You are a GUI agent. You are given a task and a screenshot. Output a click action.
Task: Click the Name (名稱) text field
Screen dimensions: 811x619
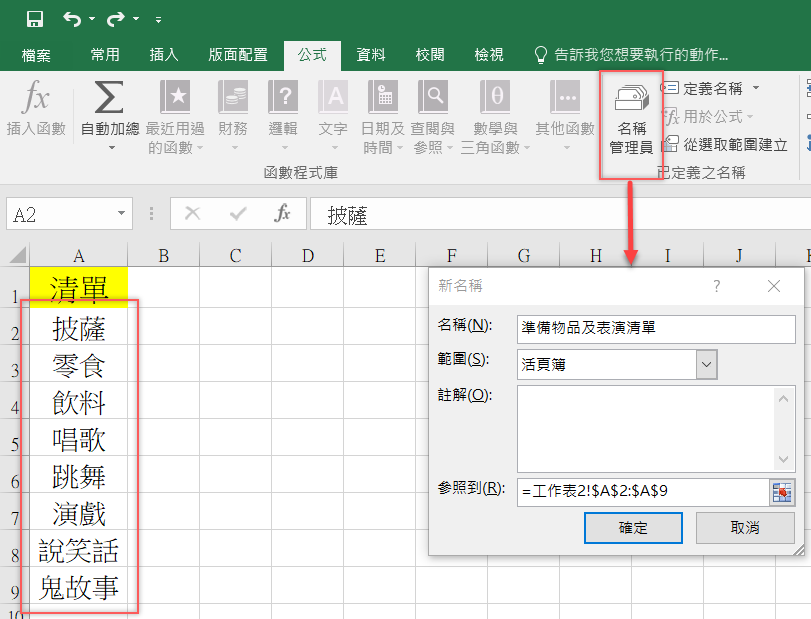click(x=656, y=327)
